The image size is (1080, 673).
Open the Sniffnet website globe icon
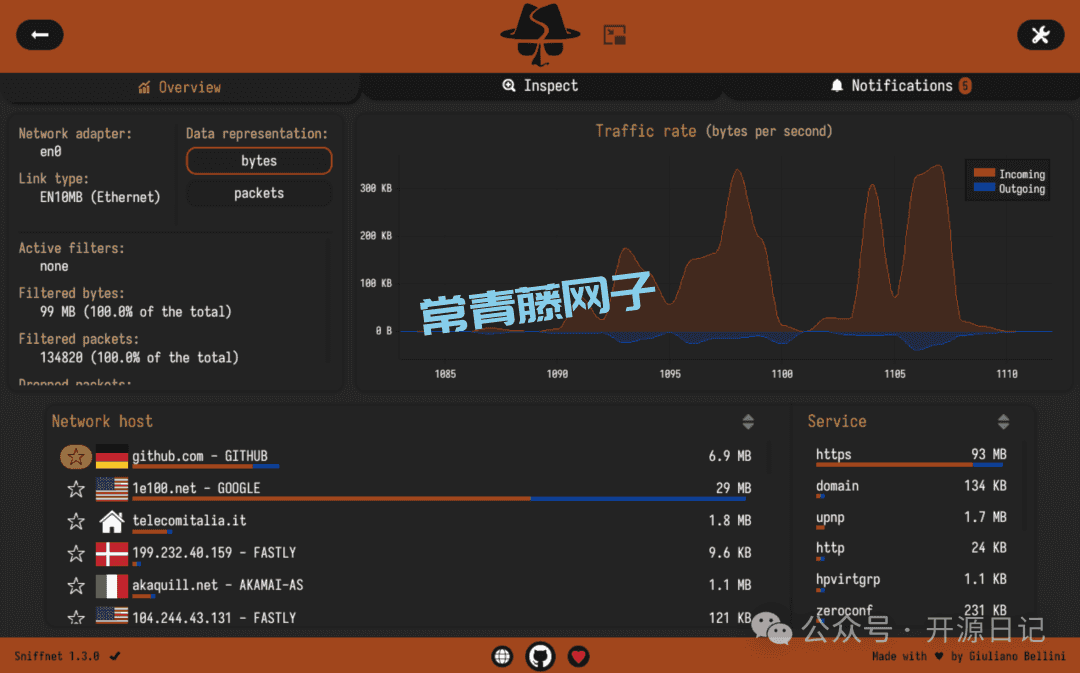pyautogui.click(x=502, y=656)
